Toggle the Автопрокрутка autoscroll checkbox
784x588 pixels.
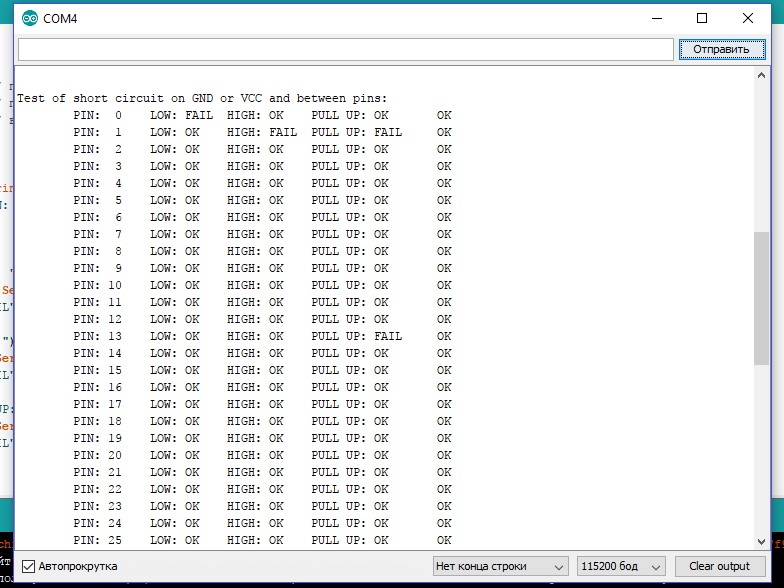point(29,566)
